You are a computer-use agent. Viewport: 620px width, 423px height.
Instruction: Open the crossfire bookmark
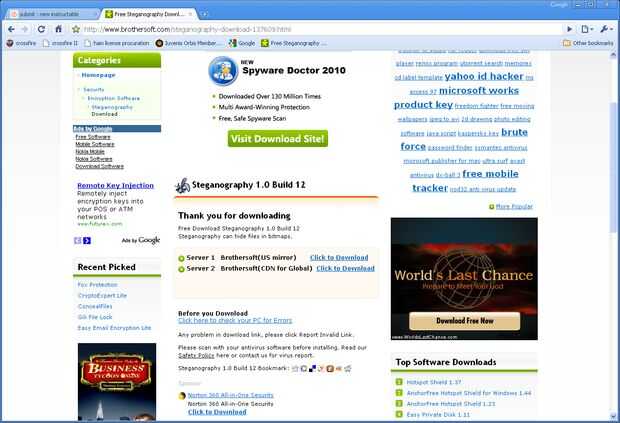coord(21,43)
